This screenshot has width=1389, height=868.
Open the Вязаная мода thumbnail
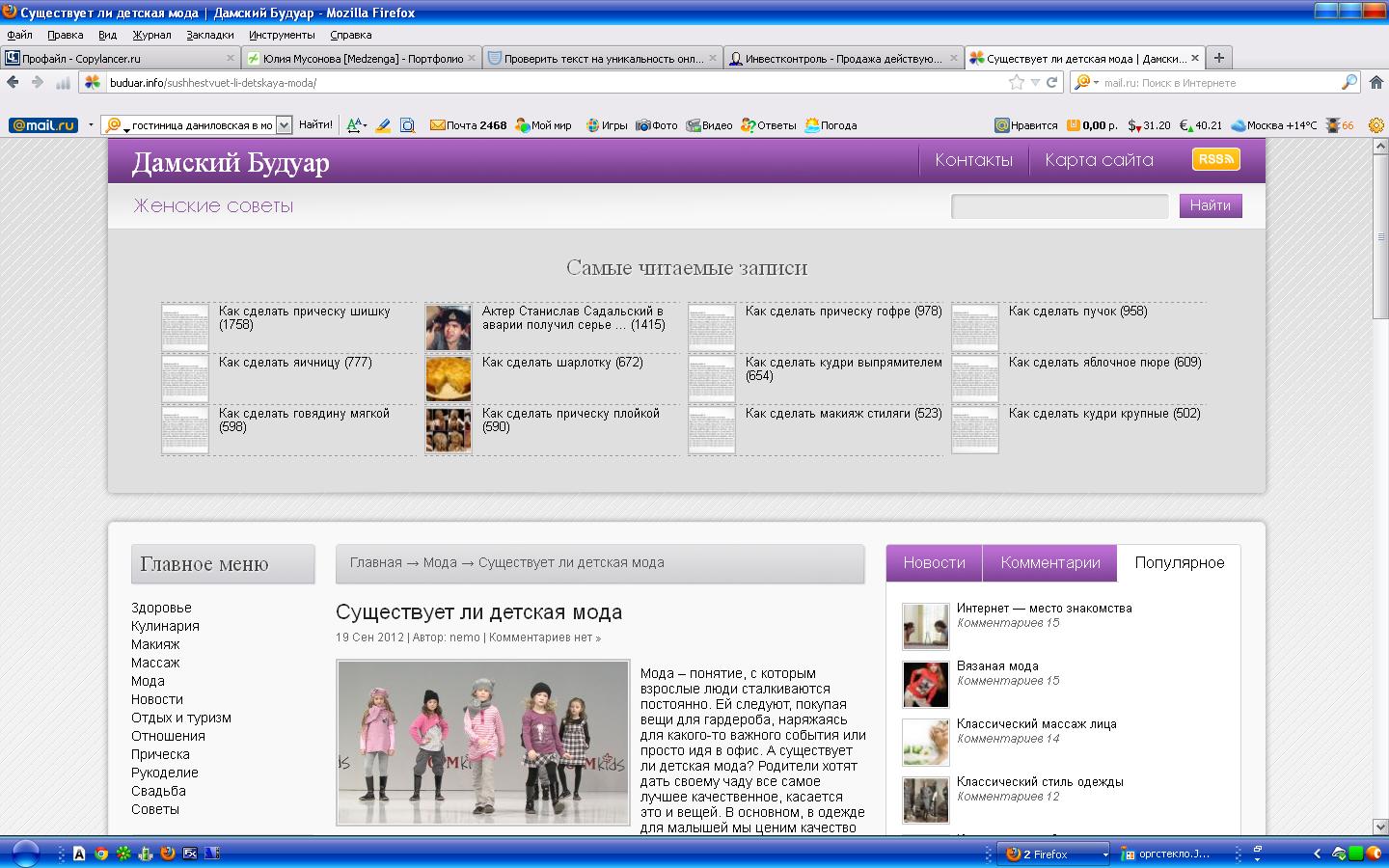(x=926, y=685)
